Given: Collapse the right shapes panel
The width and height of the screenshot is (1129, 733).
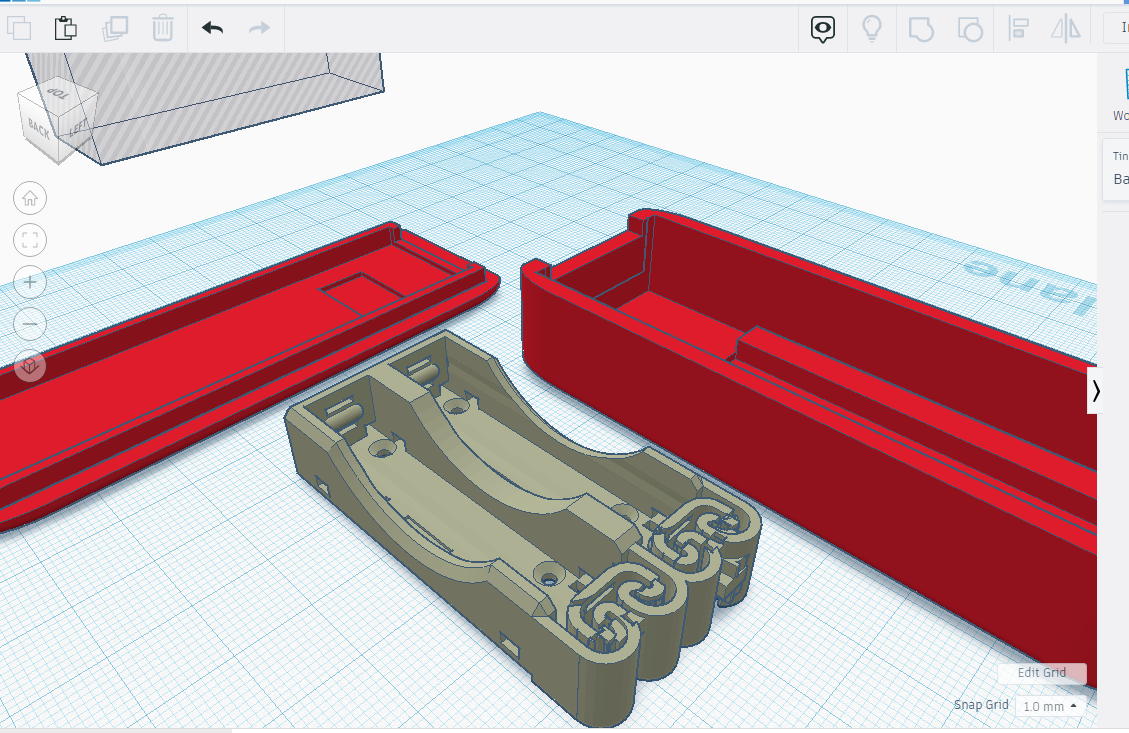Looking at the screenshot, I should click(1097, 390).
